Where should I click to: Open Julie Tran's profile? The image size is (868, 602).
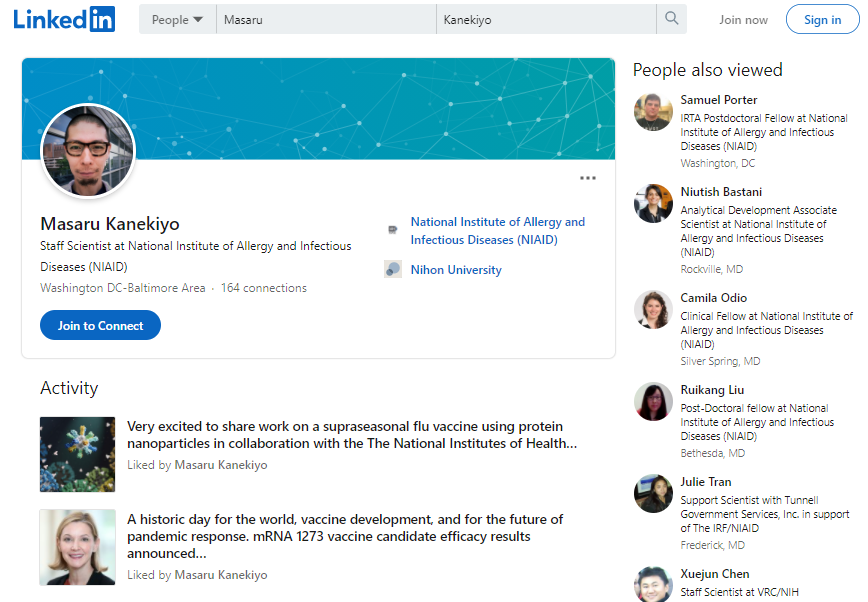(706, 482)
